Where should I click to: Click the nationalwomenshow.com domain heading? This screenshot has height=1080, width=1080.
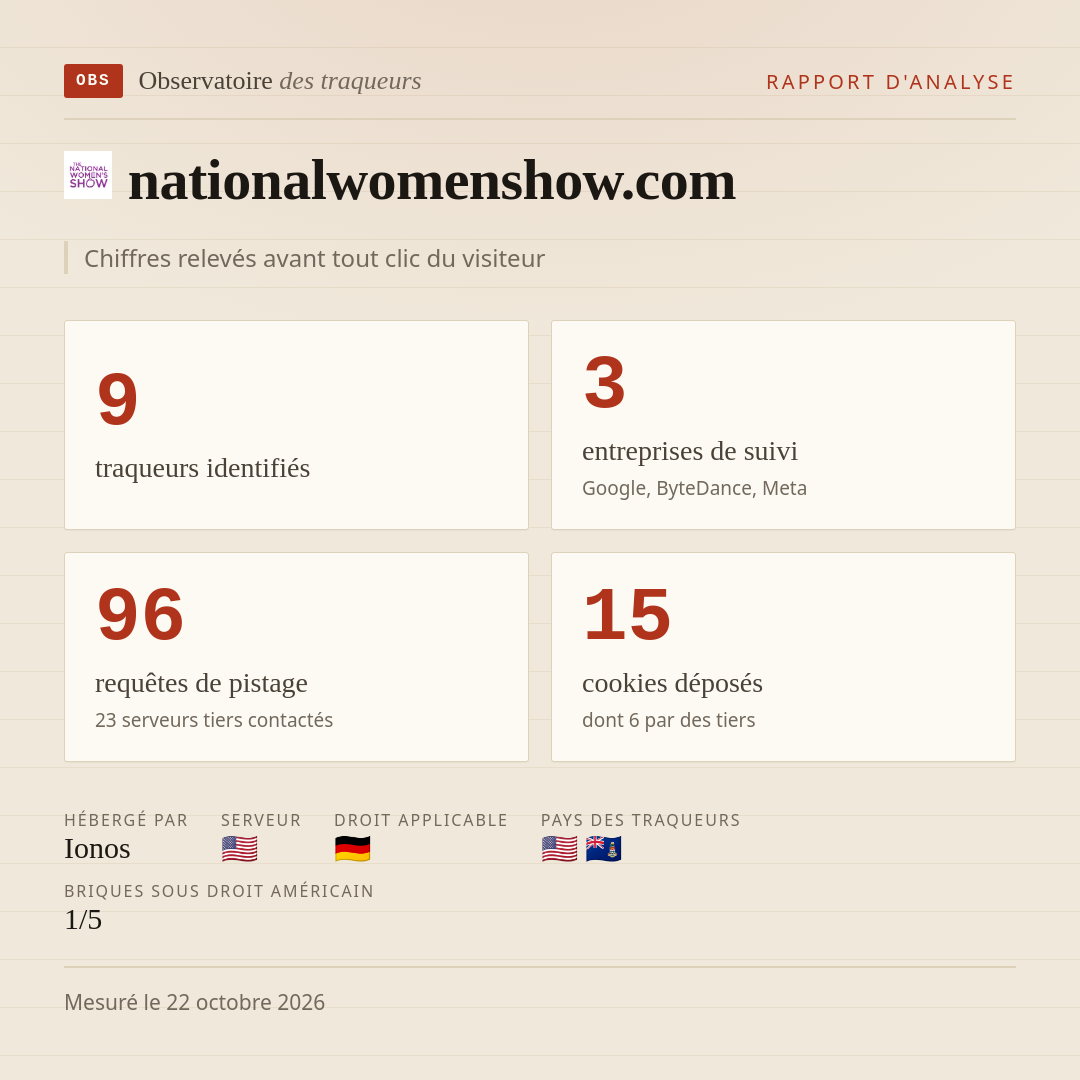pos(432,180)
